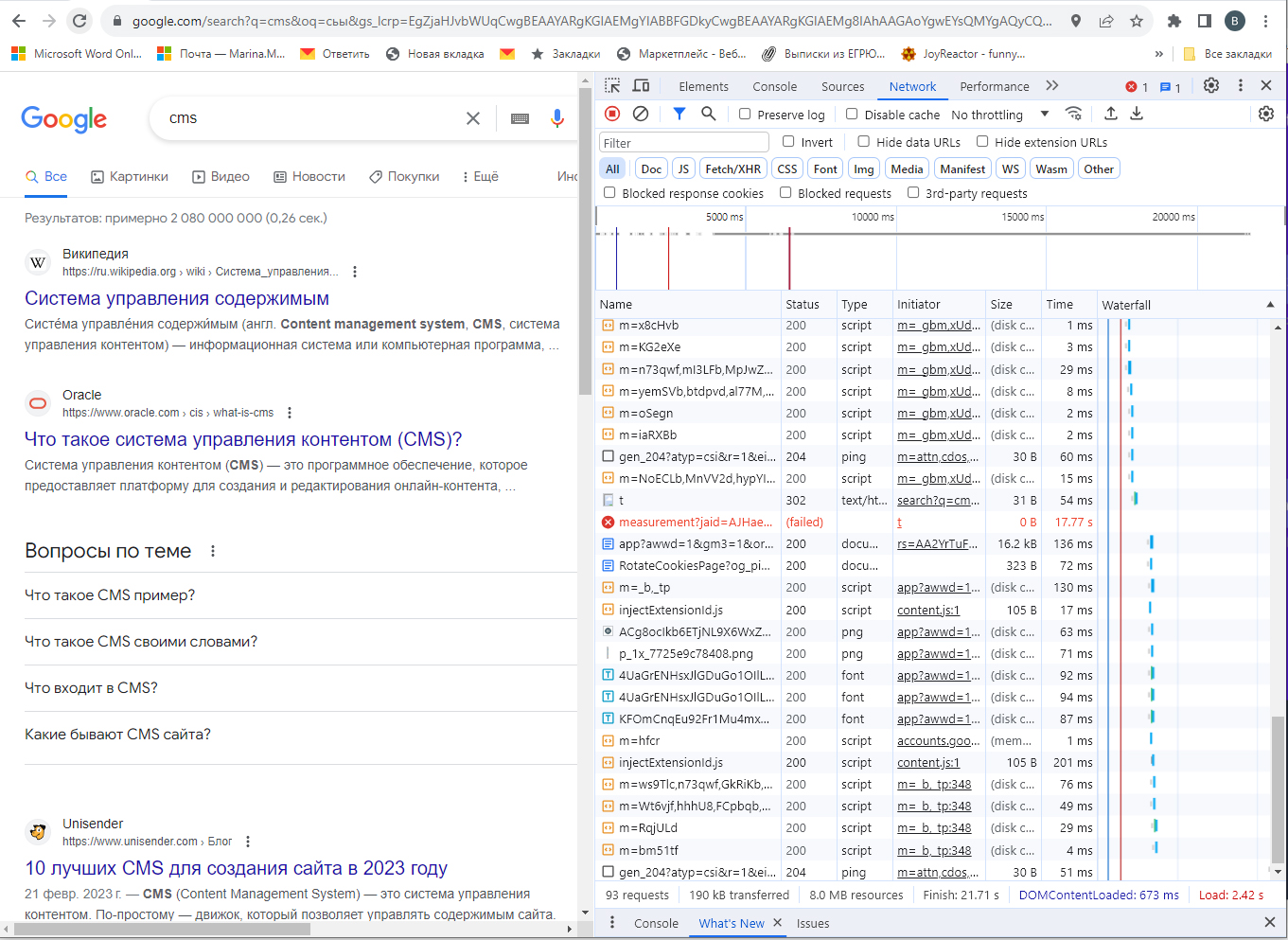This screenshot has height=940, width=1288.
Task: Open 10 лучших CMS Unisender link
Action: [x=236, y=868]
